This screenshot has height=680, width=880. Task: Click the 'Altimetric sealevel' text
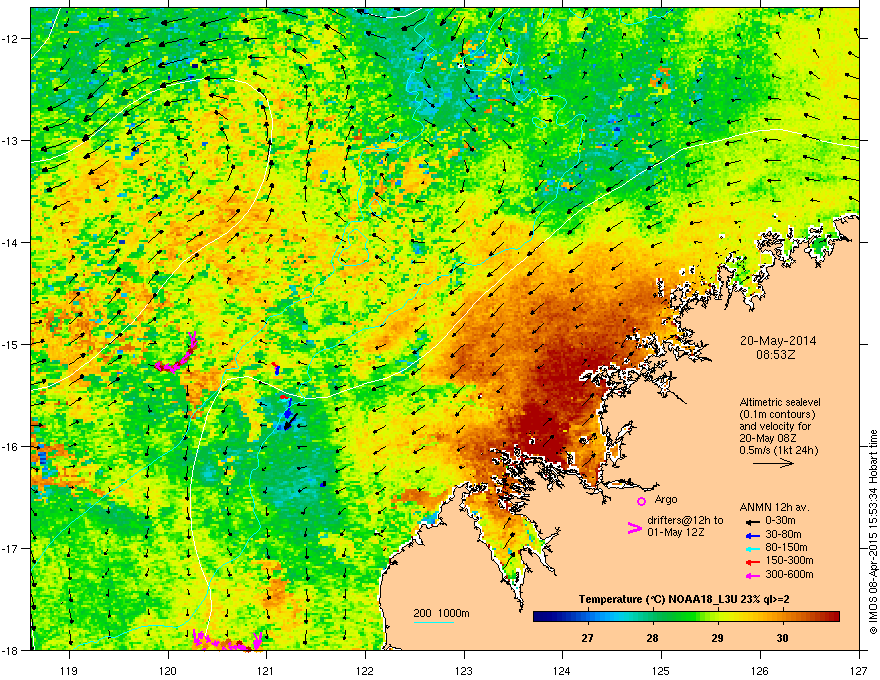tap(780, 402)
